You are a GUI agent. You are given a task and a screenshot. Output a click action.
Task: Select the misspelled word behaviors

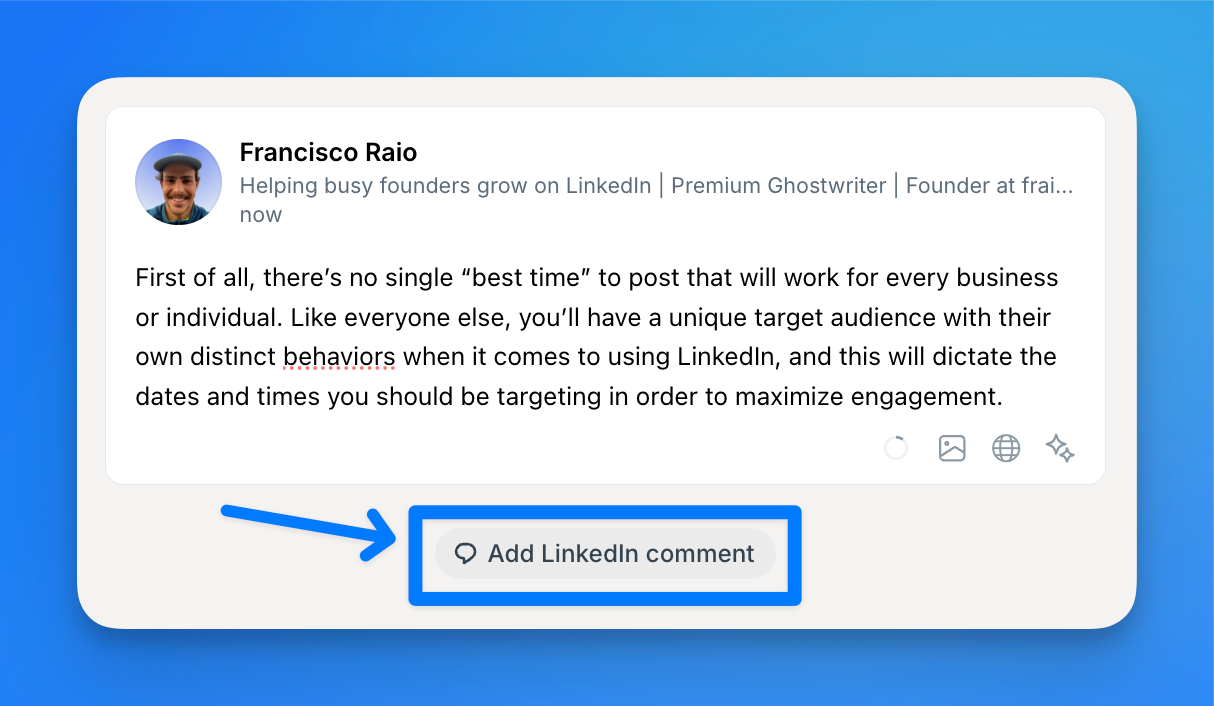pyautogui.click(x=338, y=356)
